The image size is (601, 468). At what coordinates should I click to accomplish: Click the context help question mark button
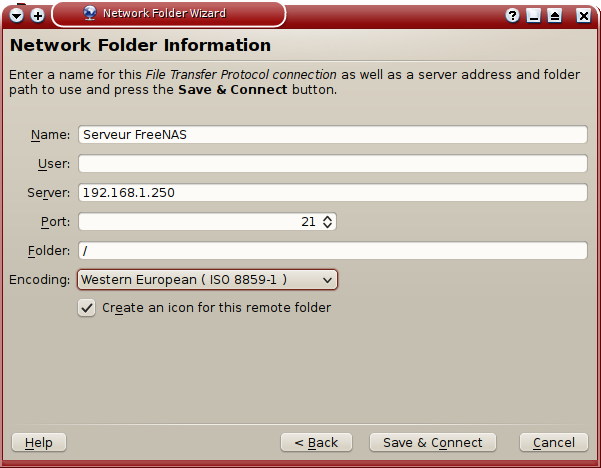point(513,15)
